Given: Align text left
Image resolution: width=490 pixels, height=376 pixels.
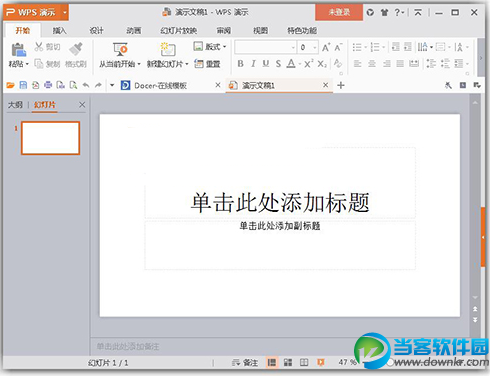Looking at the screenshot, I should (x=358, y=63).
